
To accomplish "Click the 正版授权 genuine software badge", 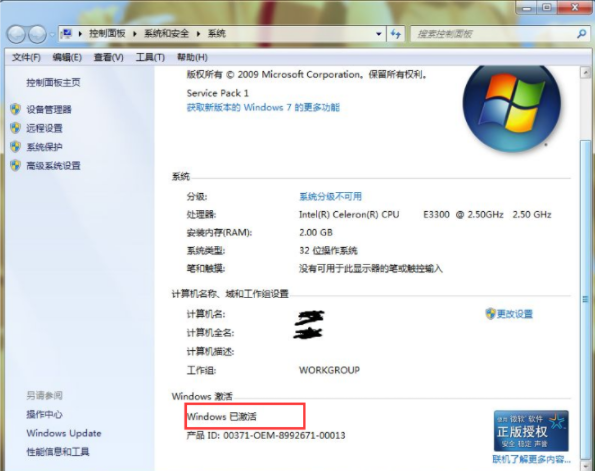I will (x=531, y=430).
